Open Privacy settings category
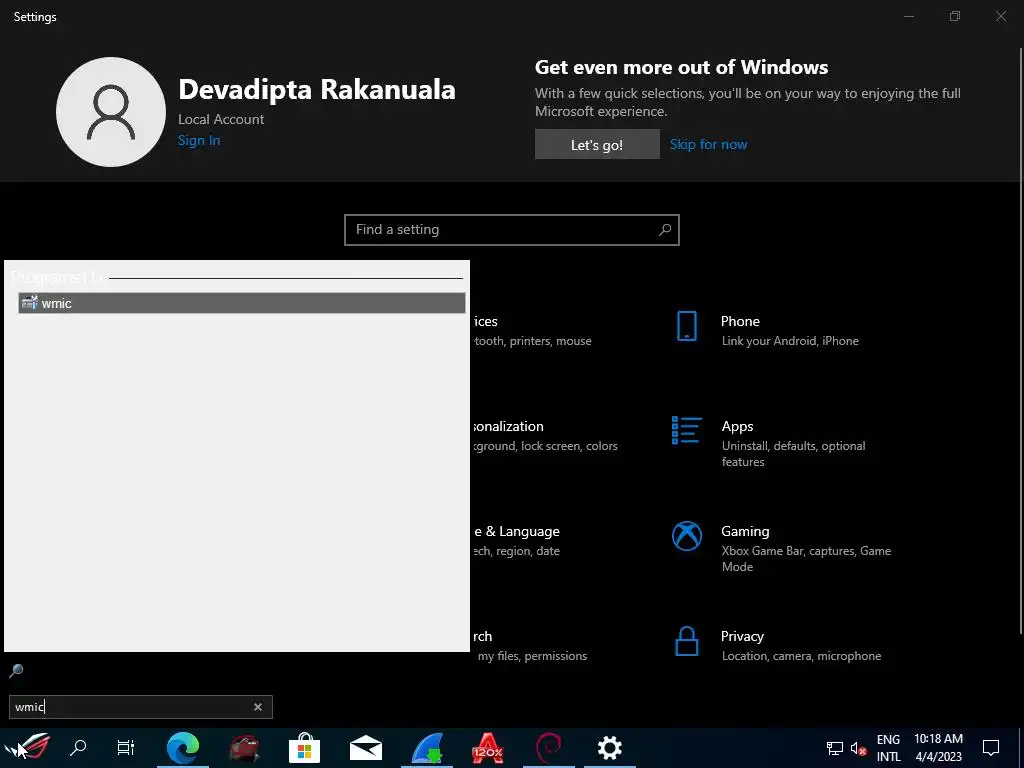 [777, 645]
